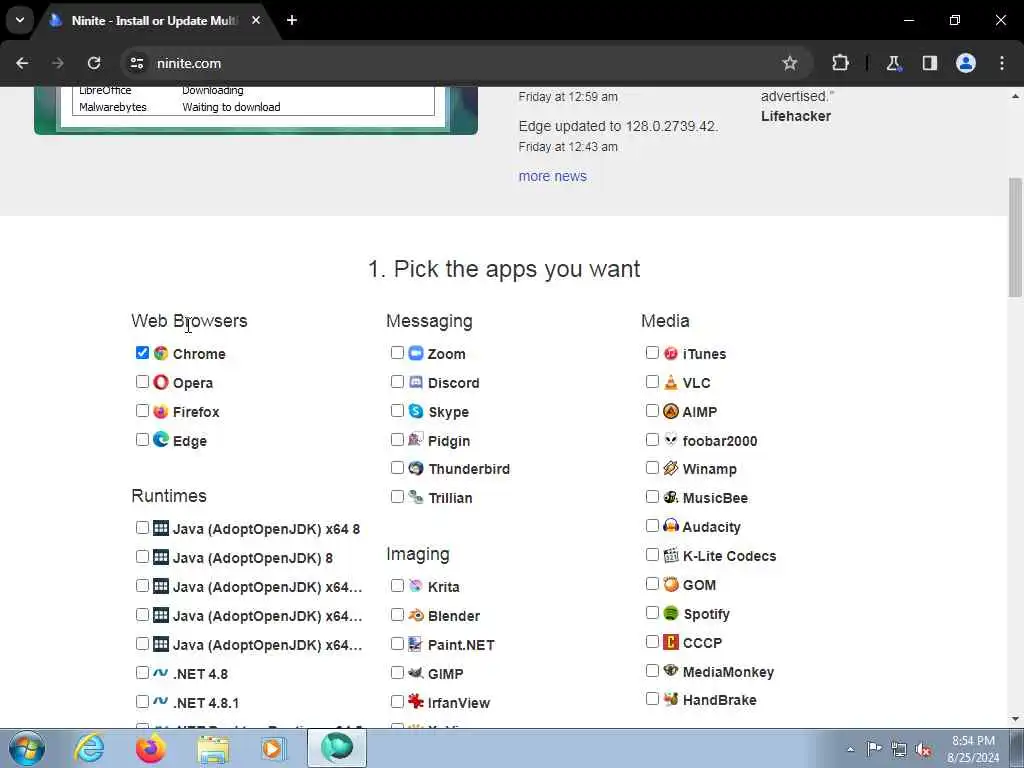Click the taskbar clock showing 8:54 PM
Viewport: 1024px width, 768px height.
click(x=973, y=749)
